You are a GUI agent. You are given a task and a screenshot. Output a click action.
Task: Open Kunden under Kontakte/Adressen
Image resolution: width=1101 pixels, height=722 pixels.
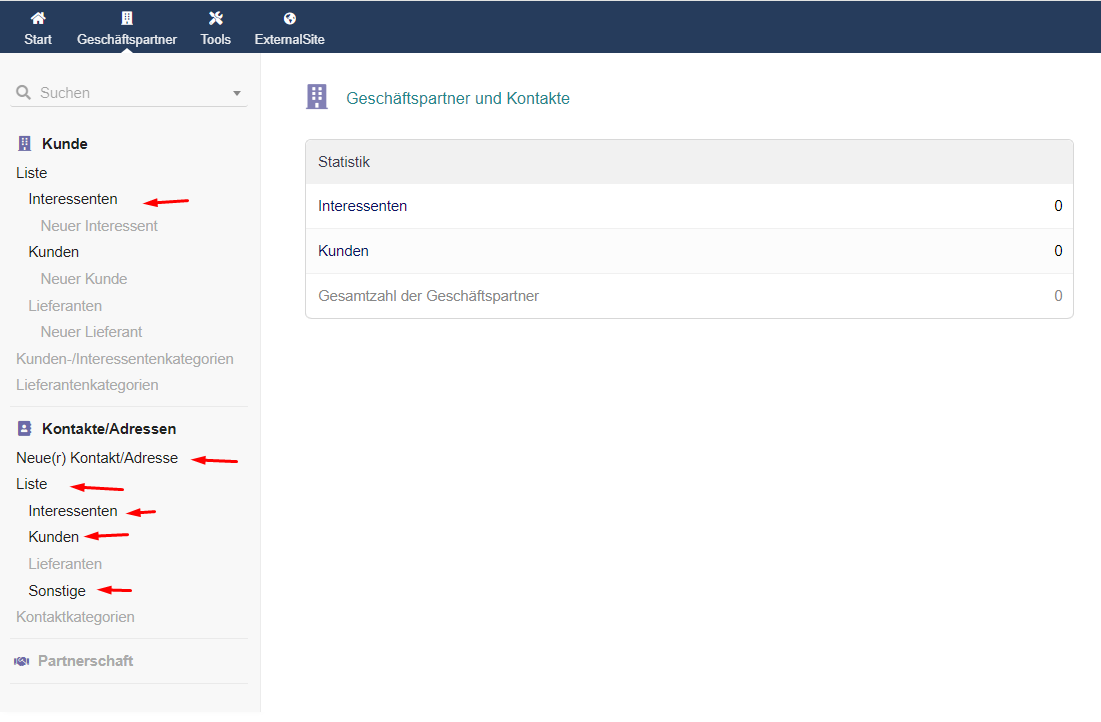[x=53, y=537]
